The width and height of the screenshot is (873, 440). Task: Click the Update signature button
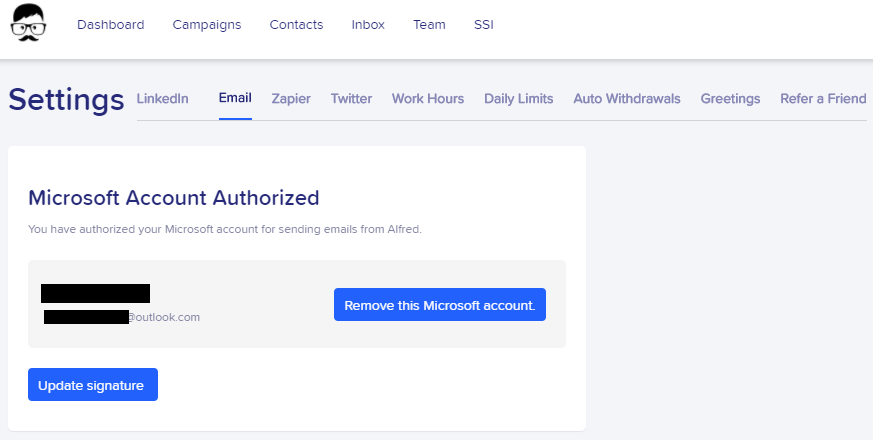(93, 384)
